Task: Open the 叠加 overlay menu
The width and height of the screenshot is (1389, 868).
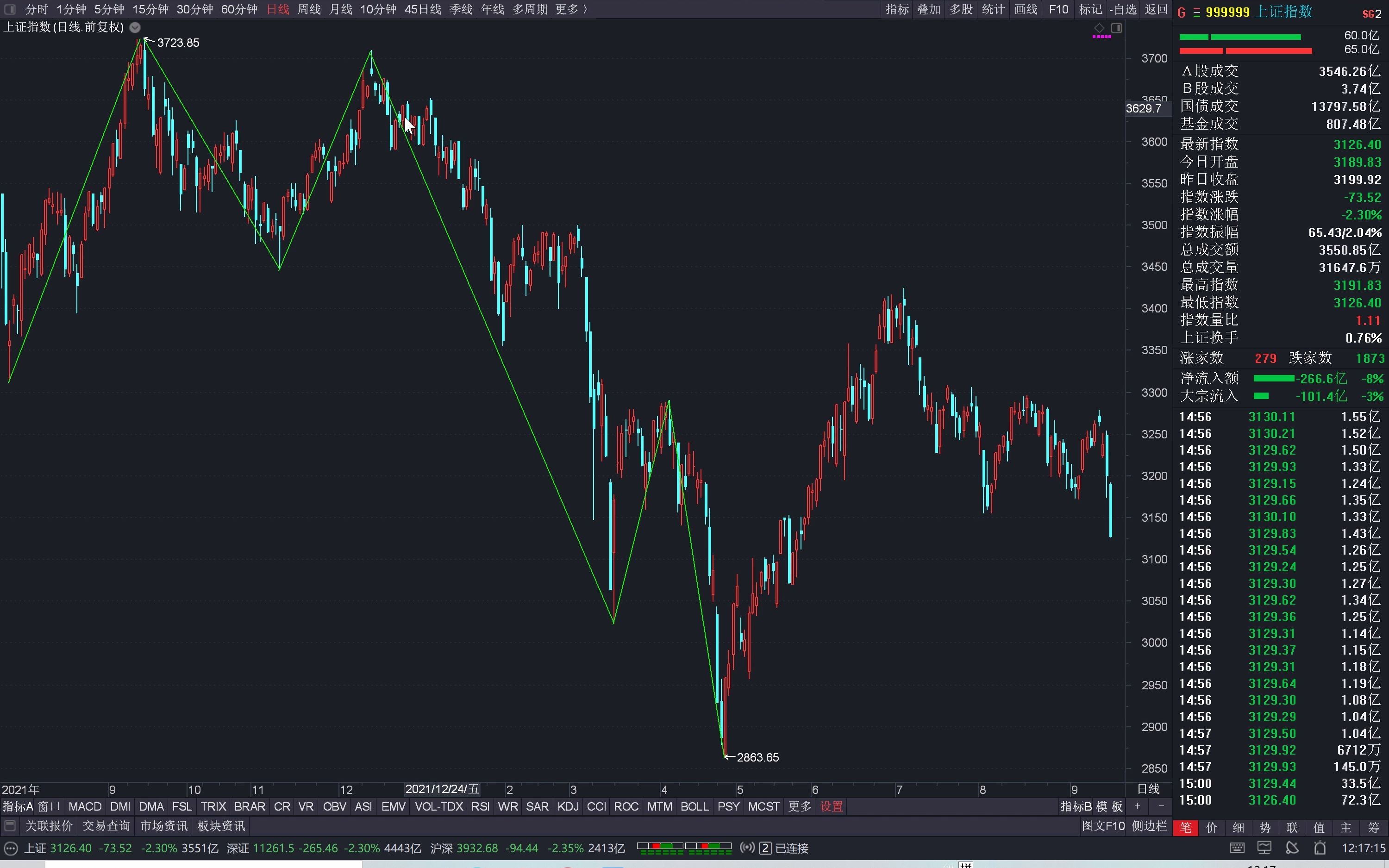Action: coord(929,9)
